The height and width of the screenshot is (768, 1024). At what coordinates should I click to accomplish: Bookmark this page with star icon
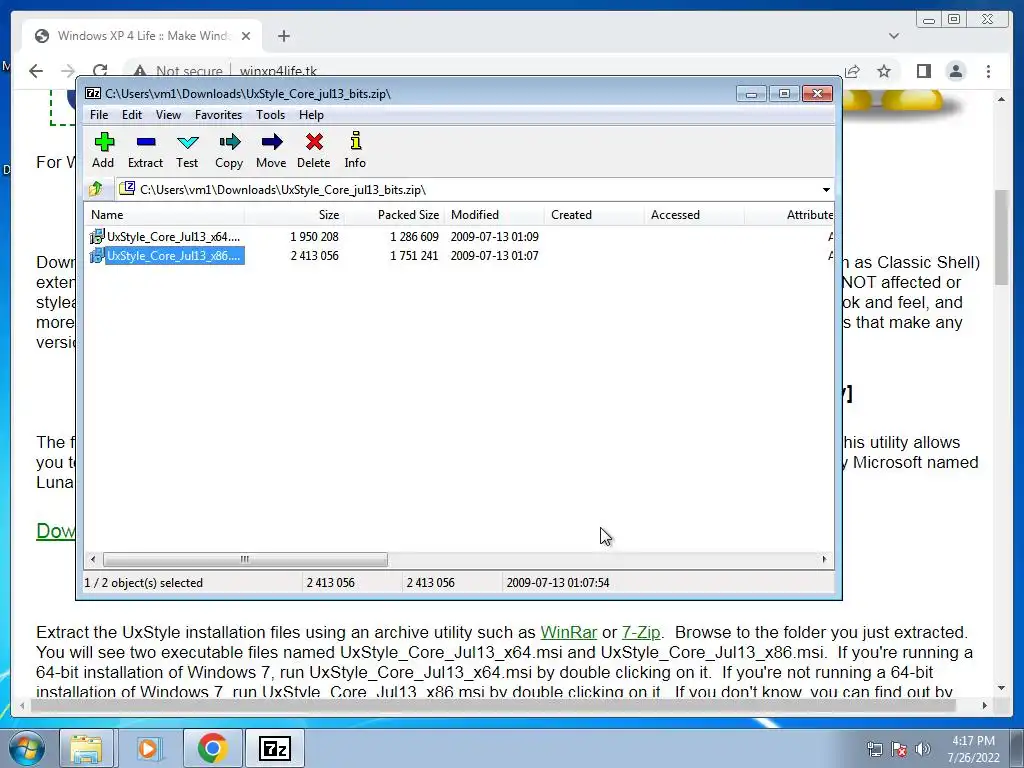(x=884, y=71)
